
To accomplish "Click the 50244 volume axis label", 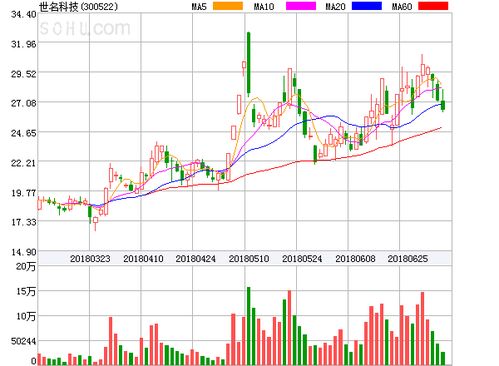I will click(x=23, y=341).
